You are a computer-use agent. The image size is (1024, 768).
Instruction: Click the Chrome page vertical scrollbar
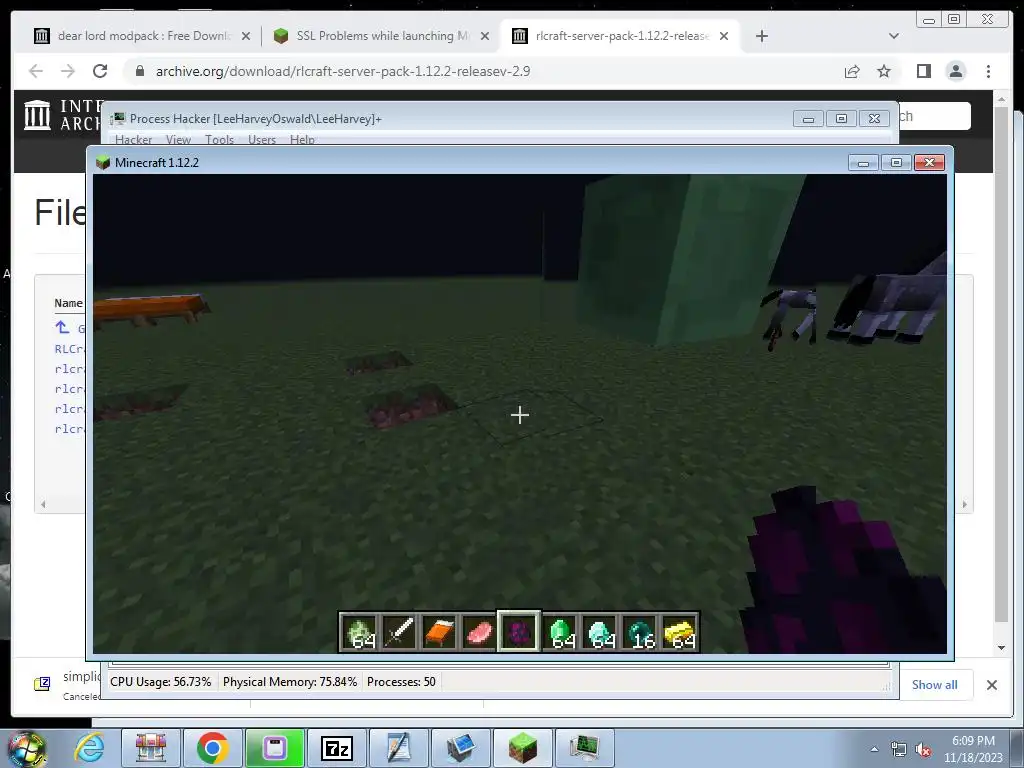(x=1001, y=362)
